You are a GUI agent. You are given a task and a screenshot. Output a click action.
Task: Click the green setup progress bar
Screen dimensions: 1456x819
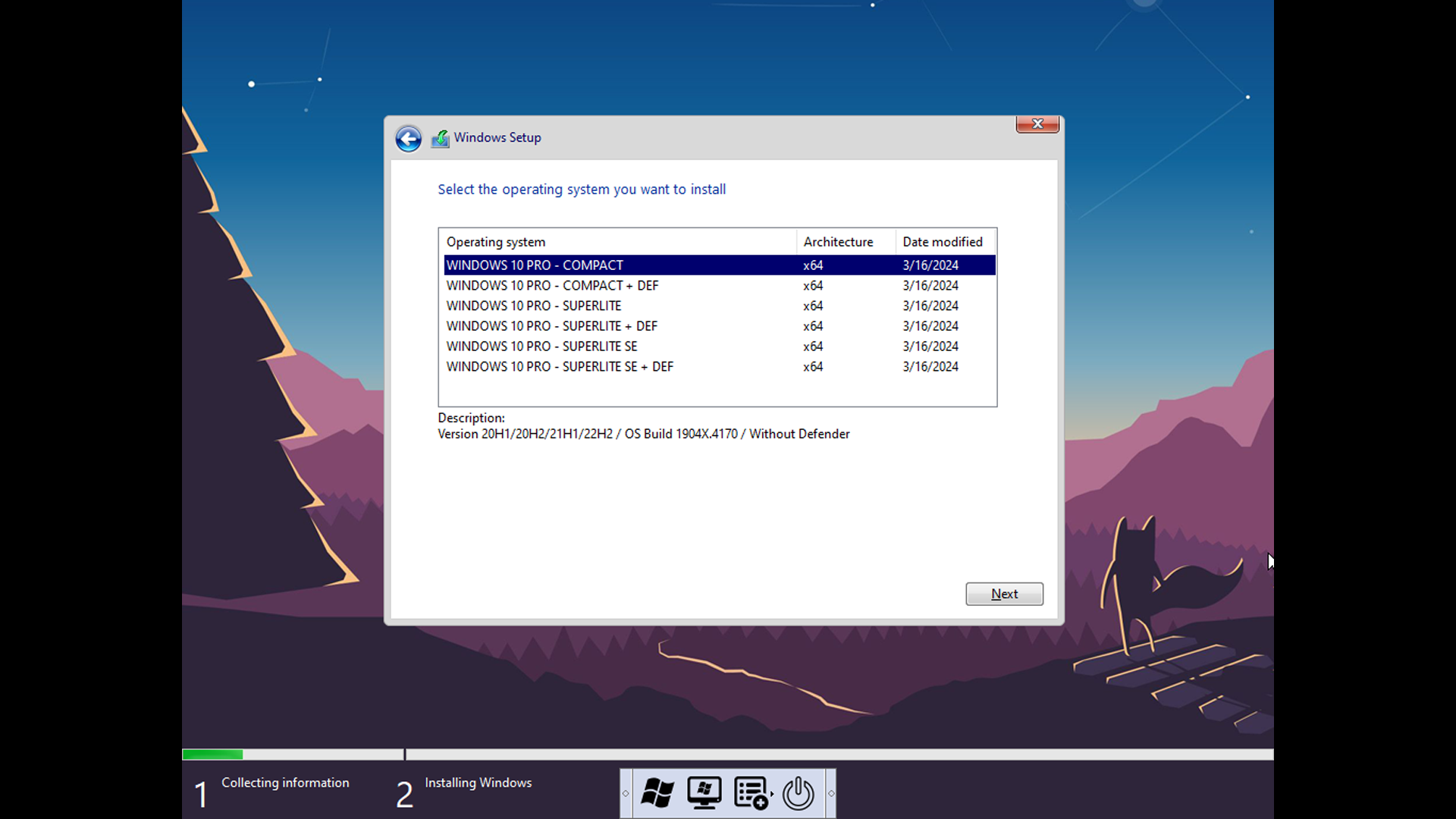click(x=212, y=755)
